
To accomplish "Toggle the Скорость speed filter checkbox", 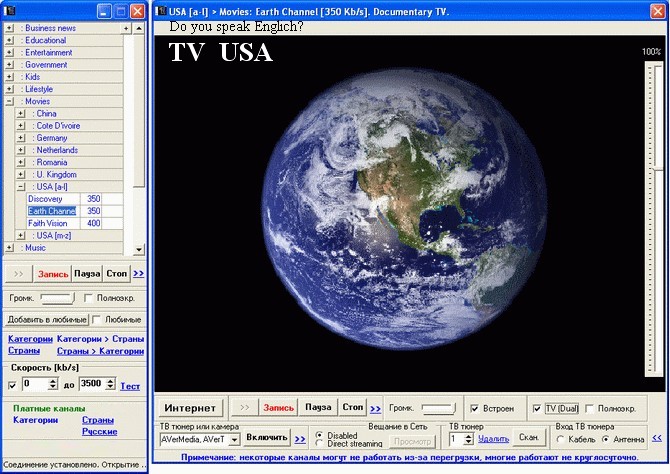I will (12, 386).
